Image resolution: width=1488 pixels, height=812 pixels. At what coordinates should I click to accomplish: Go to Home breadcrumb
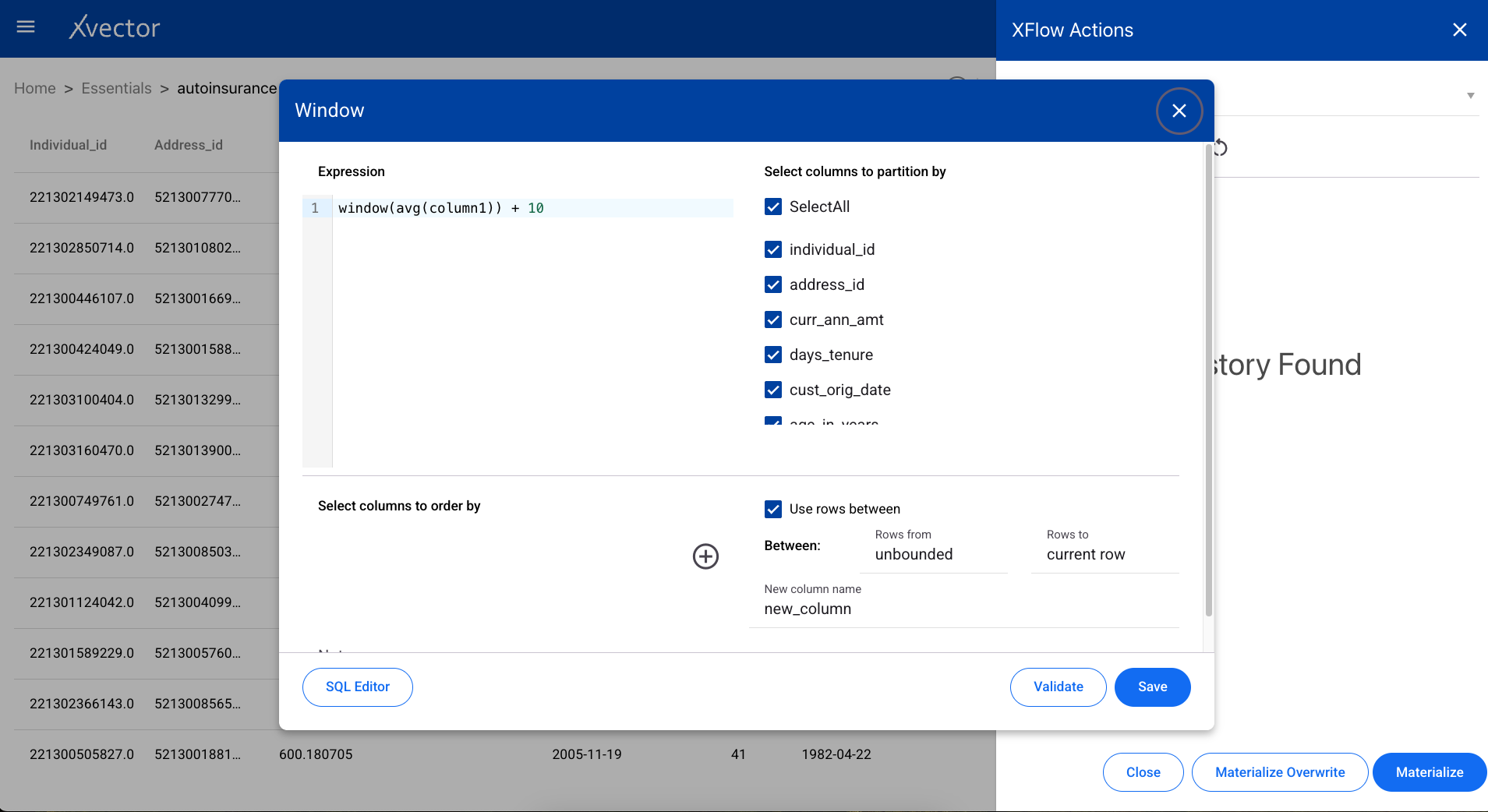point(35,88)
